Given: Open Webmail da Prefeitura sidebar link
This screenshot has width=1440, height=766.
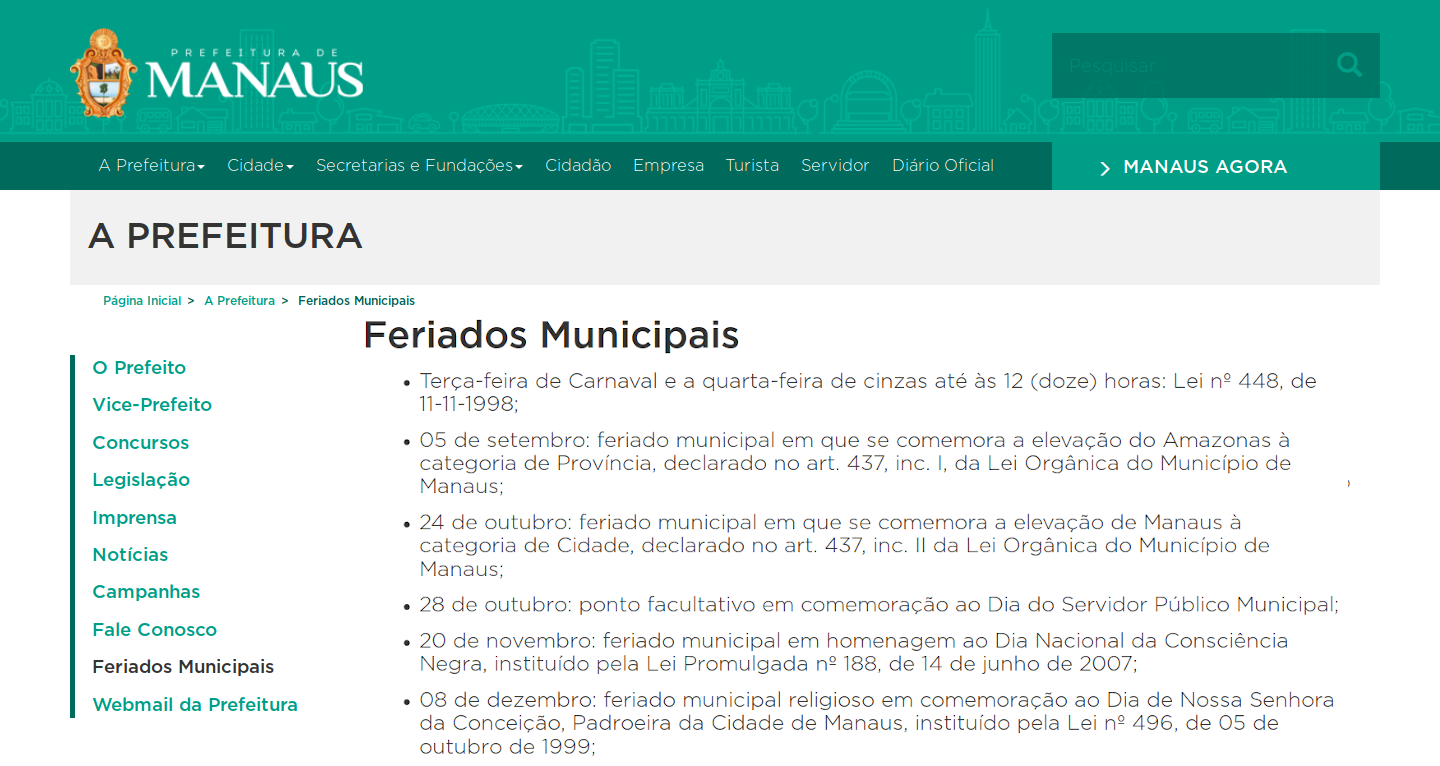Looking at the screenshot, I should (x=195, y=705).
